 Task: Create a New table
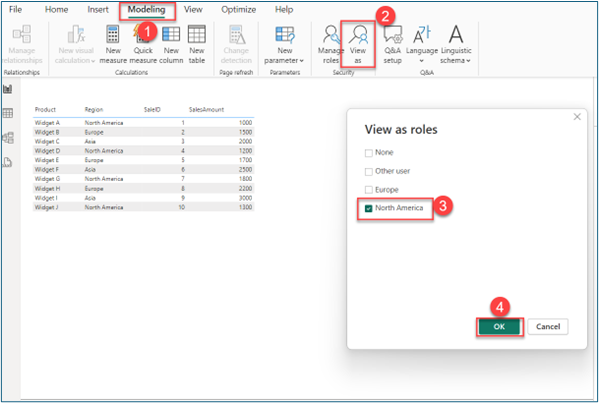tap(197, 44)
